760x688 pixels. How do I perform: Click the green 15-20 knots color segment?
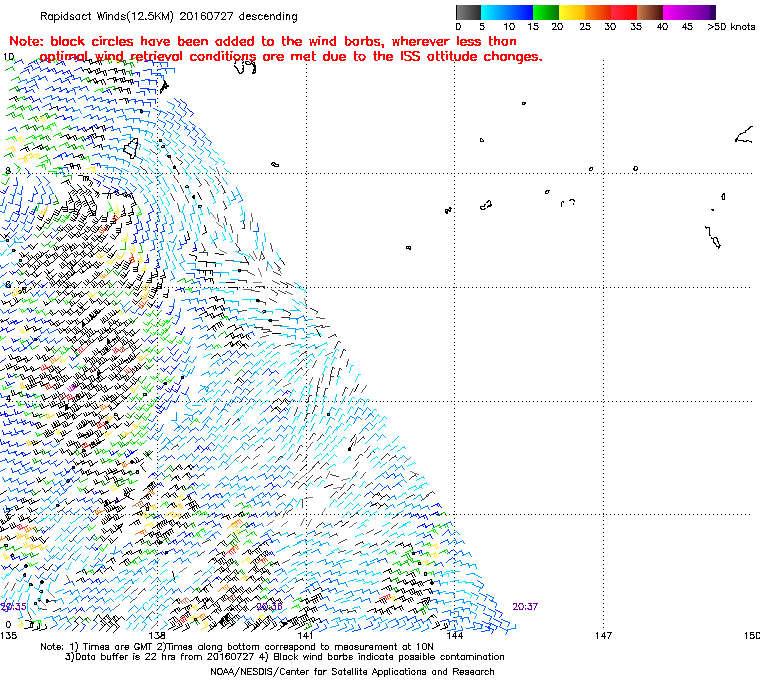(x=546, y=13)
